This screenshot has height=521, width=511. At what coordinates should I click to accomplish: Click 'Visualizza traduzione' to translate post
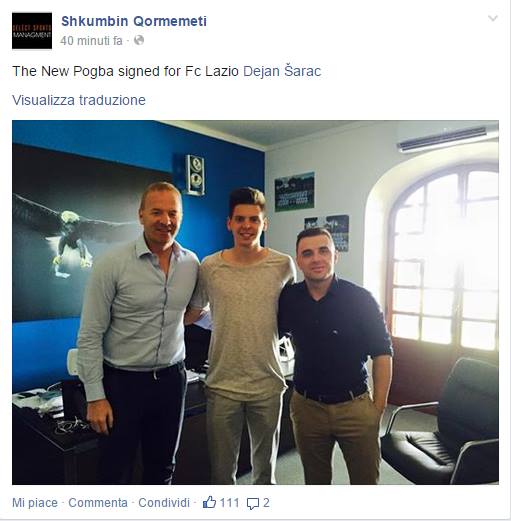tap(79, 100)
